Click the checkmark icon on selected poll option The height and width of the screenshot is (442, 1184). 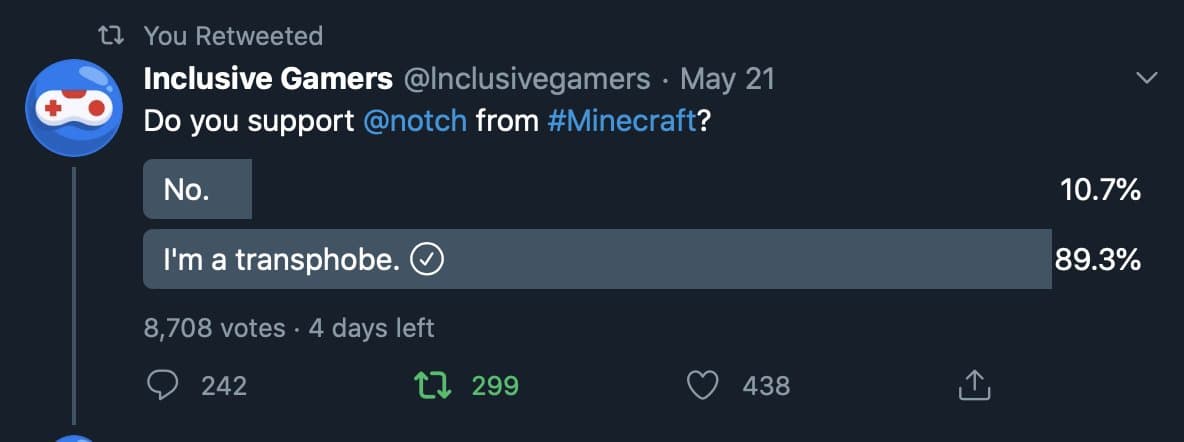(428, 260)
